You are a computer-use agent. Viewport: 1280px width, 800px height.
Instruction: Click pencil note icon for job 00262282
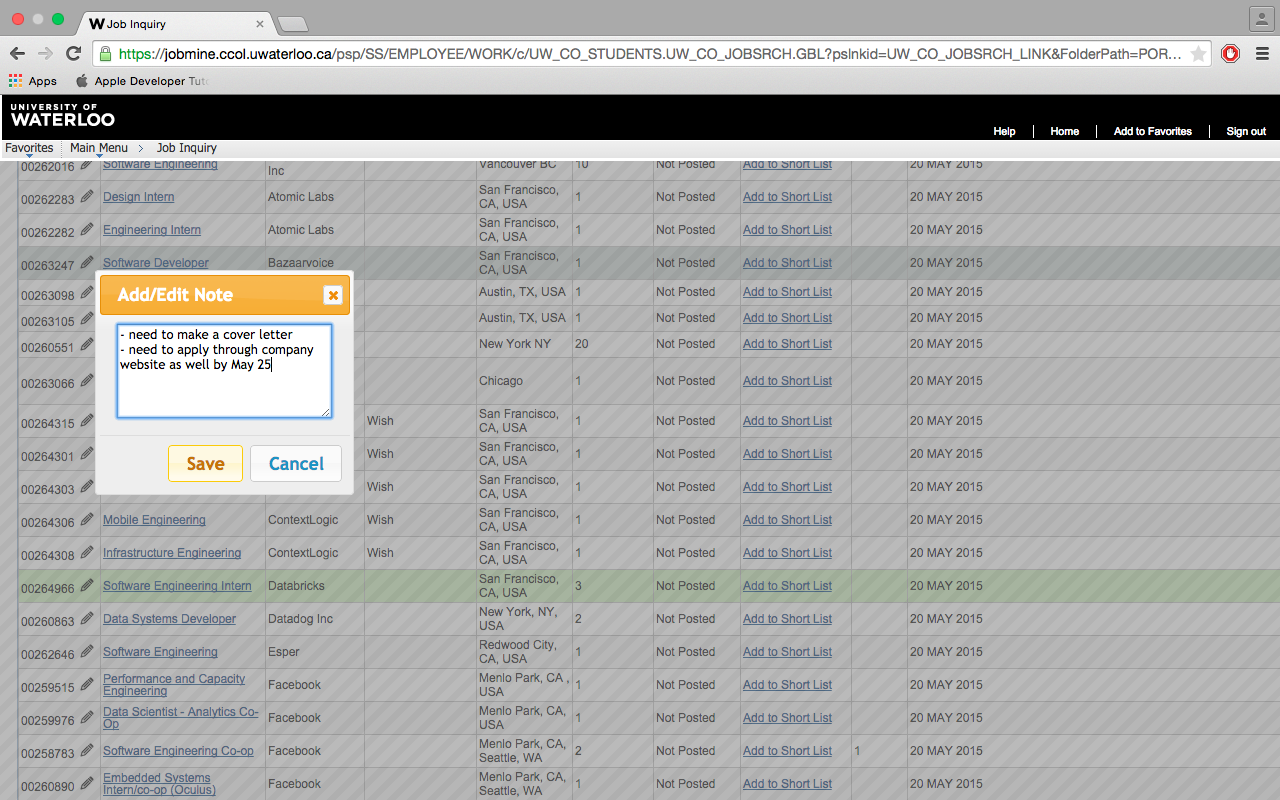pos(88,230)
